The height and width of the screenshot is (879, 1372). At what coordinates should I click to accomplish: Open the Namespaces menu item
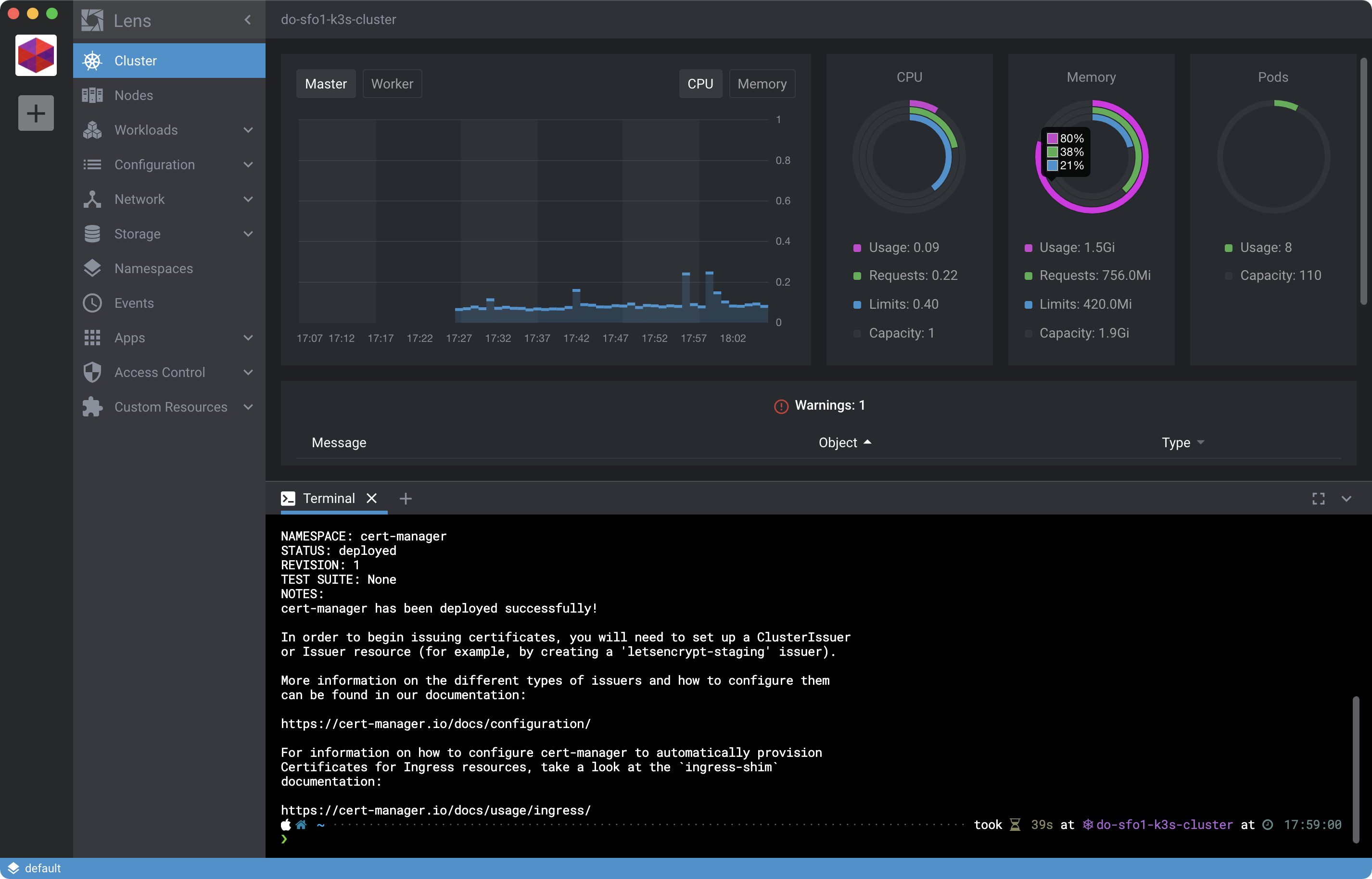pyautogui.click(x=169, y=268)
